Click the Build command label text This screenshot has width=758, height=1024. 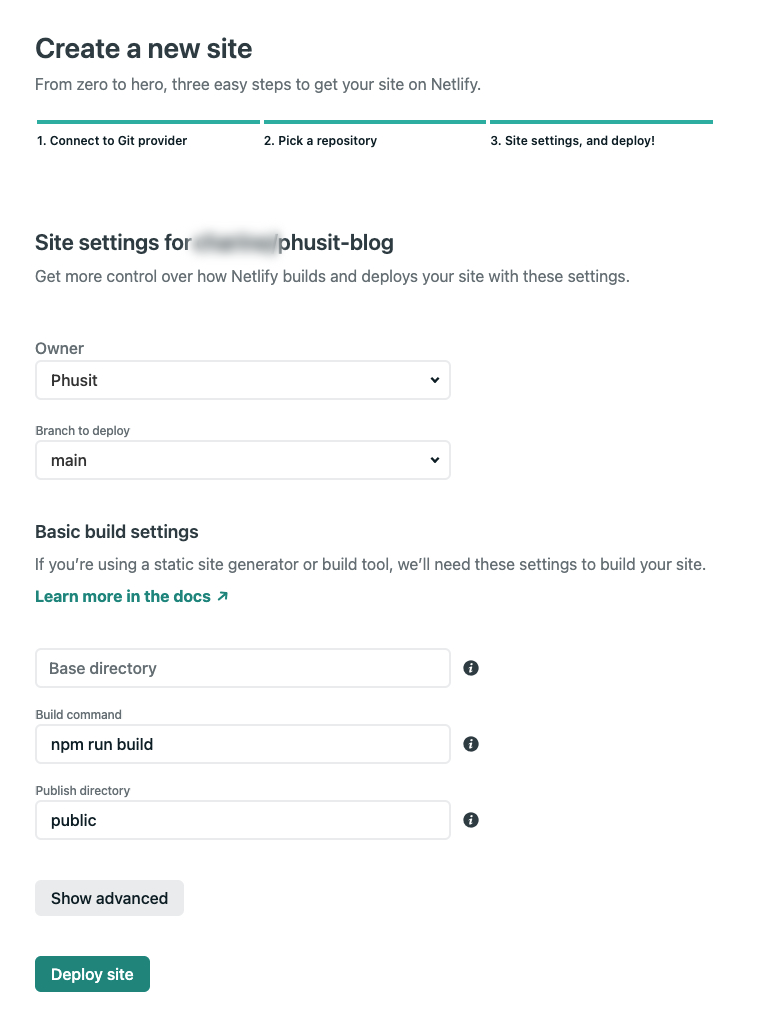[x=78, y=715]
